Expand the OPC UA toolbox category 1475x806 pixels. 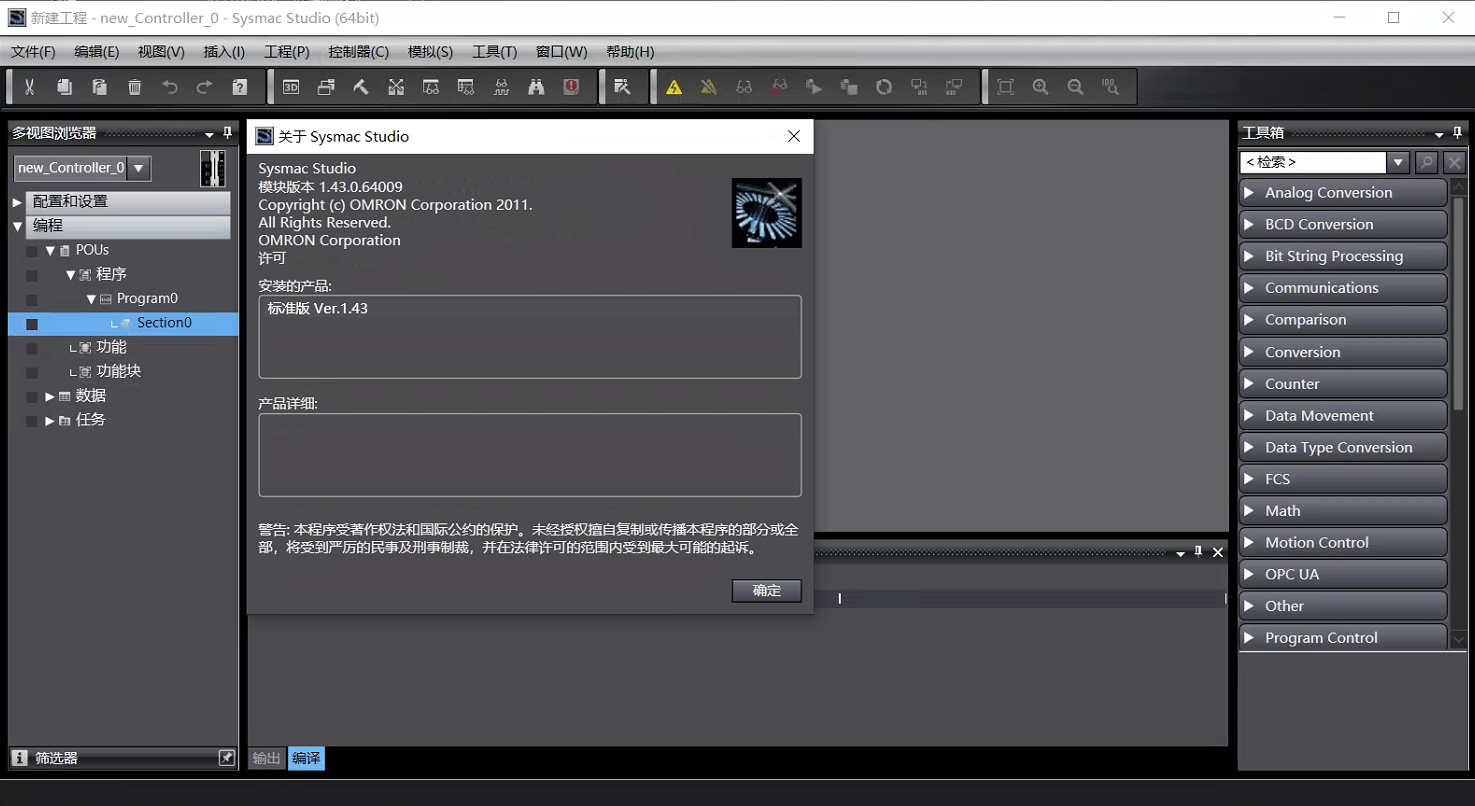coord(1343,574)
